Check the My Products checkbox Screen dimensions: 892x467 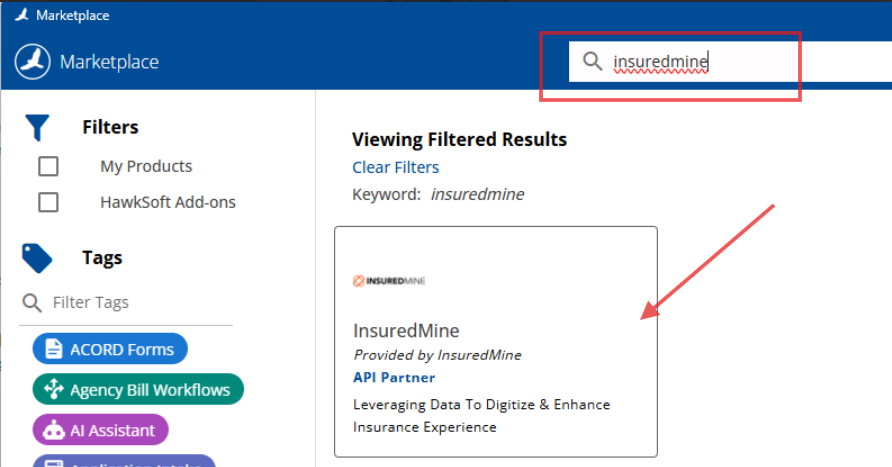[x=48, y=167]
